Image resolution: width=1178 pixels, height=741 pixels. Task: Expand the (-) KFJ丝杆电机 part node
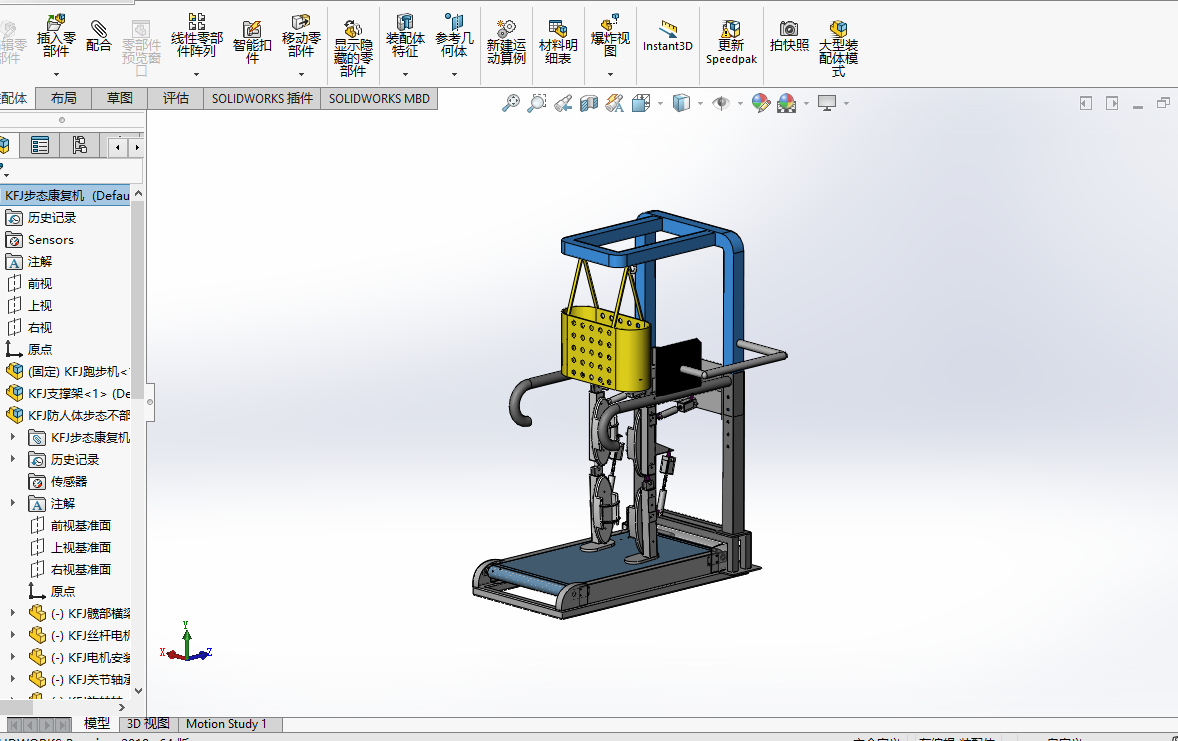click(x=13, y=635)
